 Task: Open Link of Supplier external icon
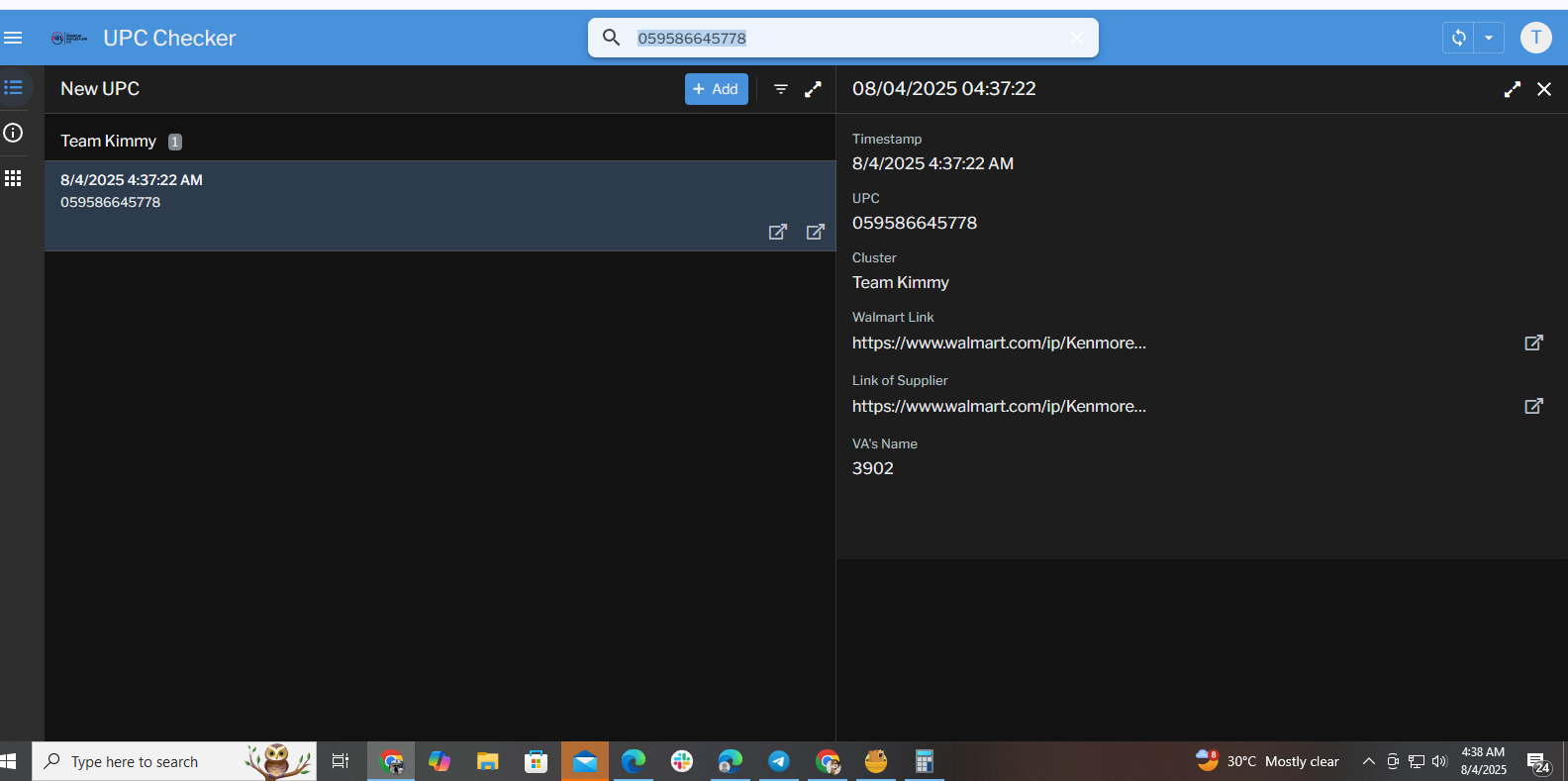pyautogui.click(x=1533, y=406)
